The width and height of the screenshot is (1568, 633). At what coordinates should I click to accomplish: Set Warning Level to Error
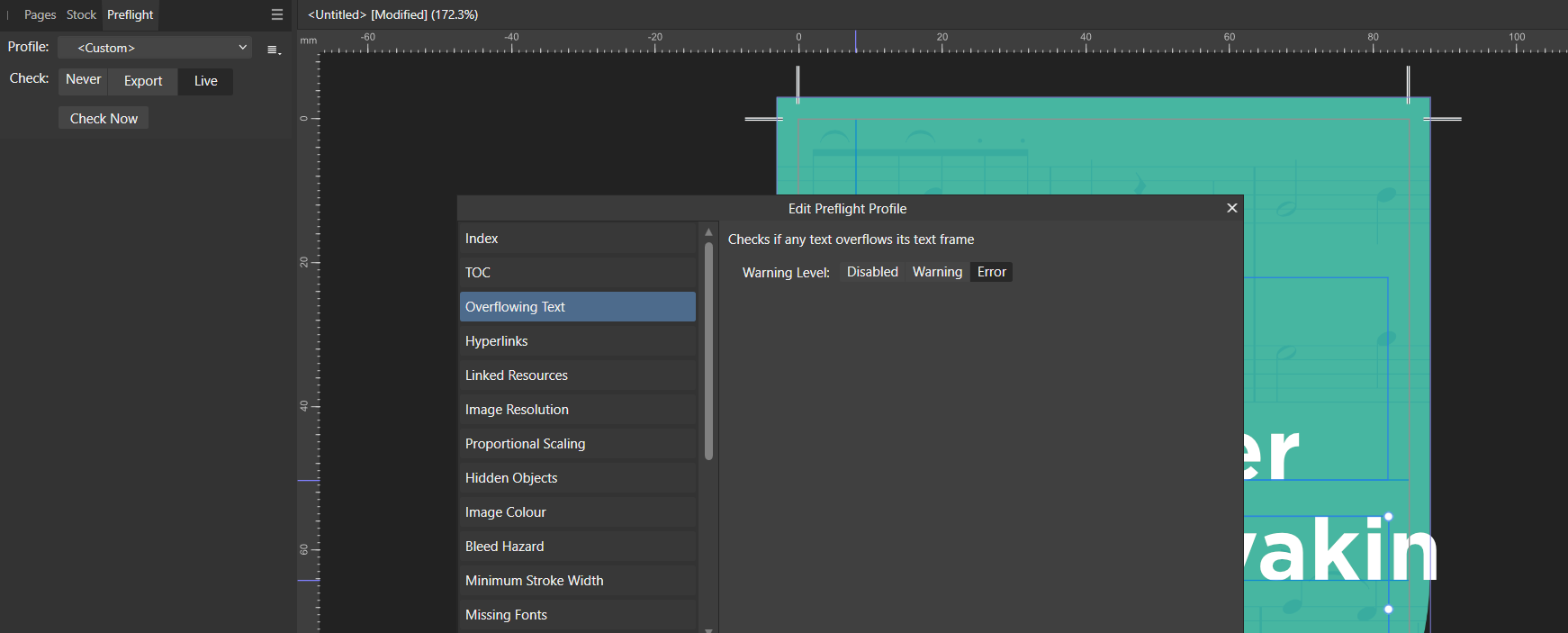click(991, 272)
